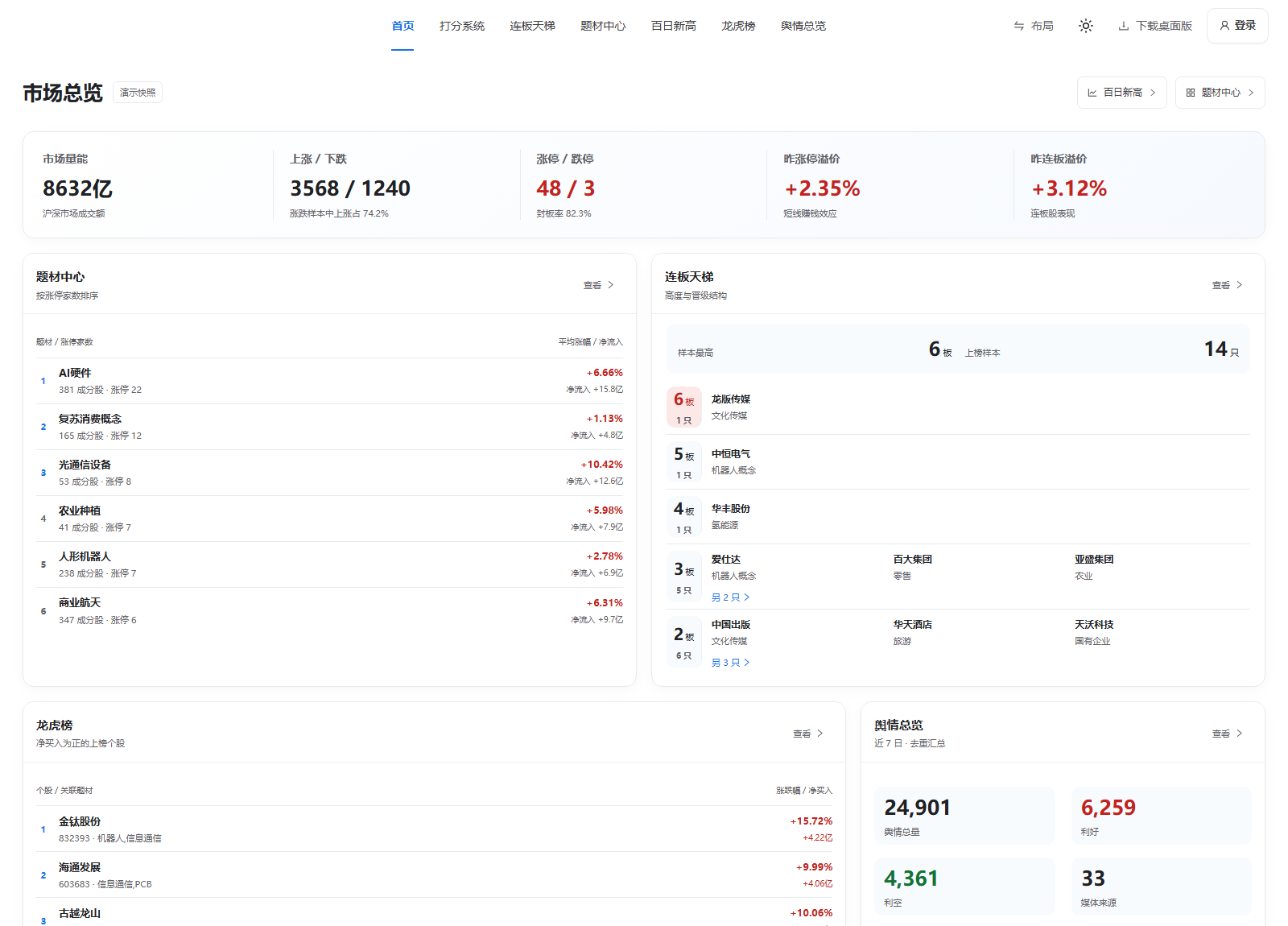This screenshot has width=1288, height=926.
Task: Open the 连板天梯 navigation tab
Action: tap(532, 26)
